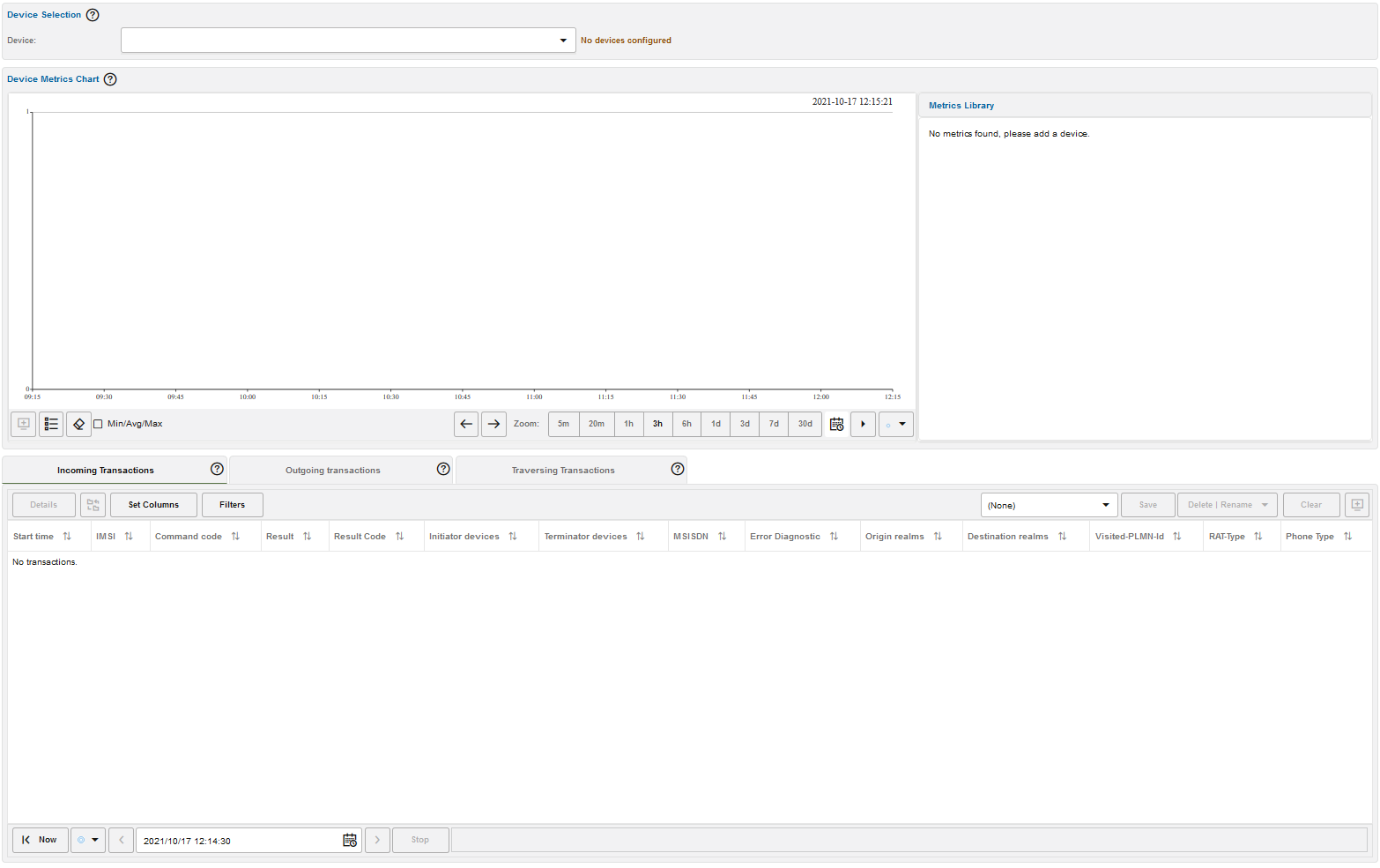Sort by Result Code column

[x=399, y=537]
